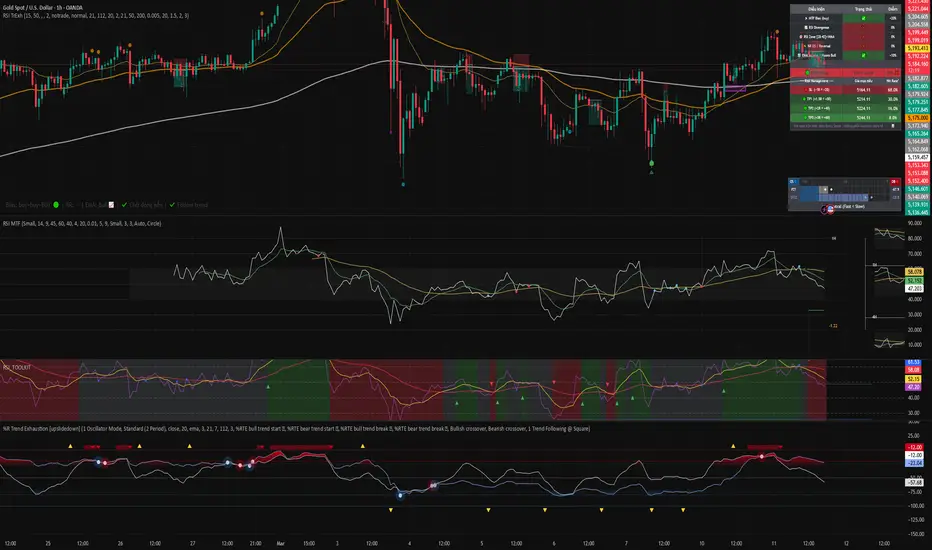The height and width of the screenshot is (550, 932).
Task: Click the checkmark before Chờ dòng tiền
Action: click(124, 205)
